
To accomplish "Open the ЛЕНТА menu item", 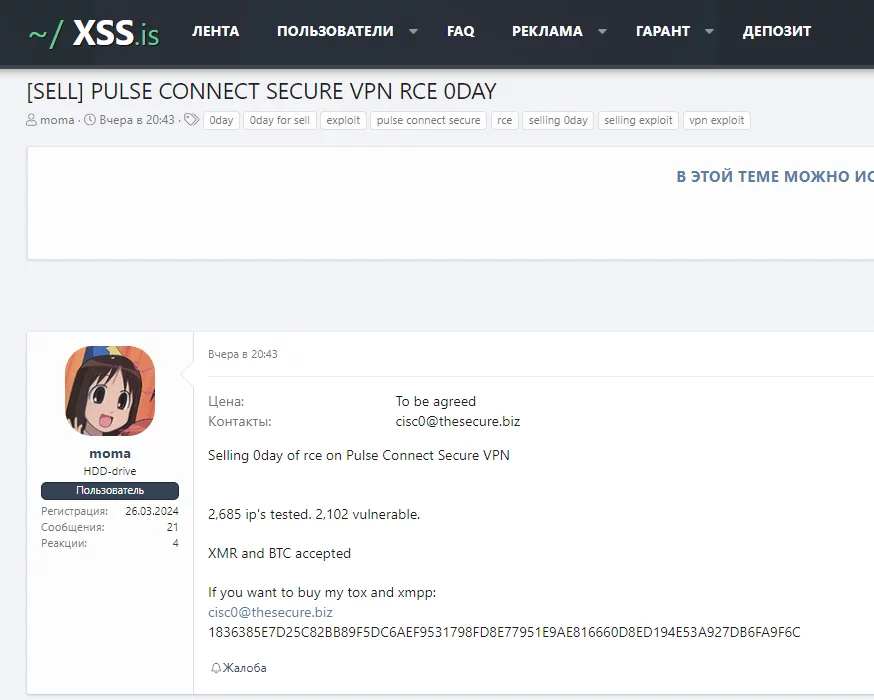I will [215, 31].
